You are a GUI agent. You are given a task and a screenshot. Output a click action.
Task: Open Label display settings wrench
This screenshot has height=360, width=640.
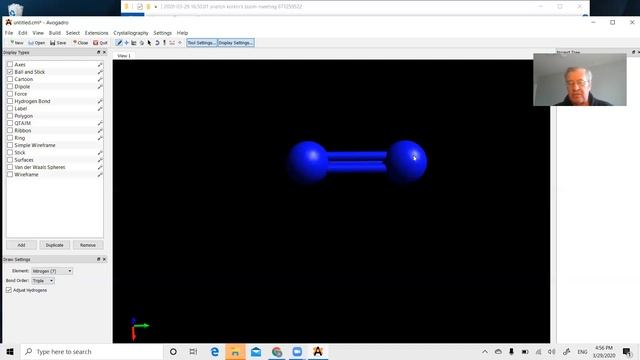[x=100, y=109]
